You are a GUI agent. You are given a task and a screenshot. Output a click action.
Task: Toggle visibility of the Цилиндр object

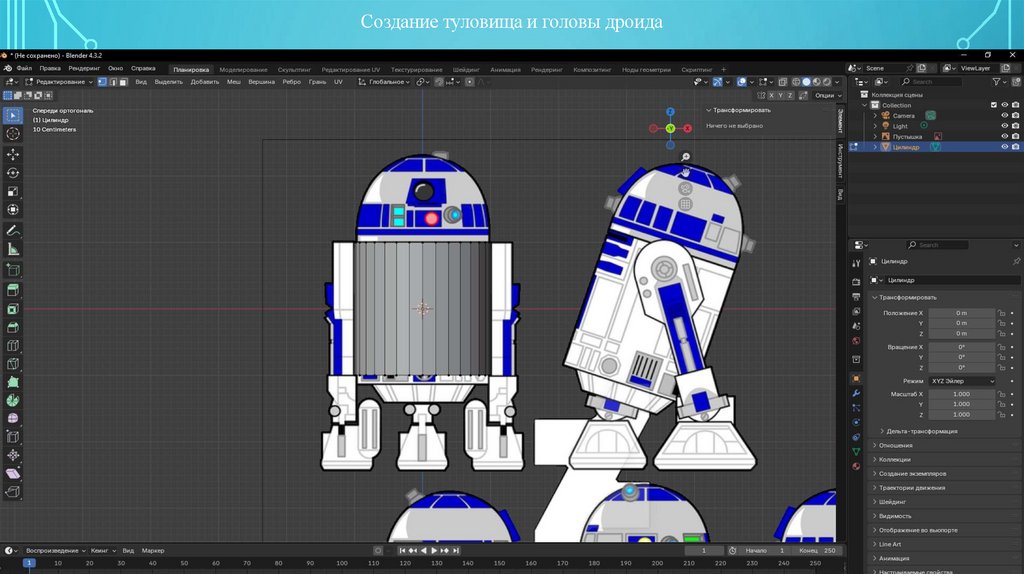pos(1004,147)
